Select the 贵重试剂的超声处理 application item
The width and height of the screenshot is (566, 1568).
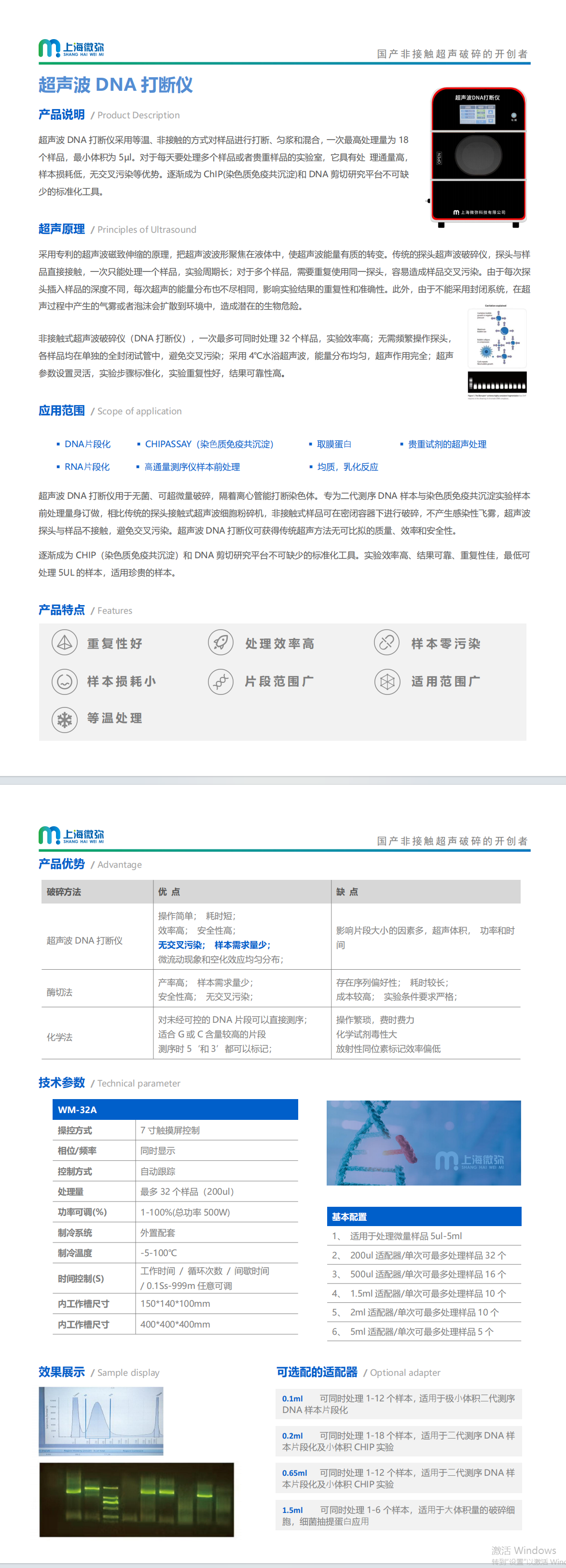click(x=447, y=444)
